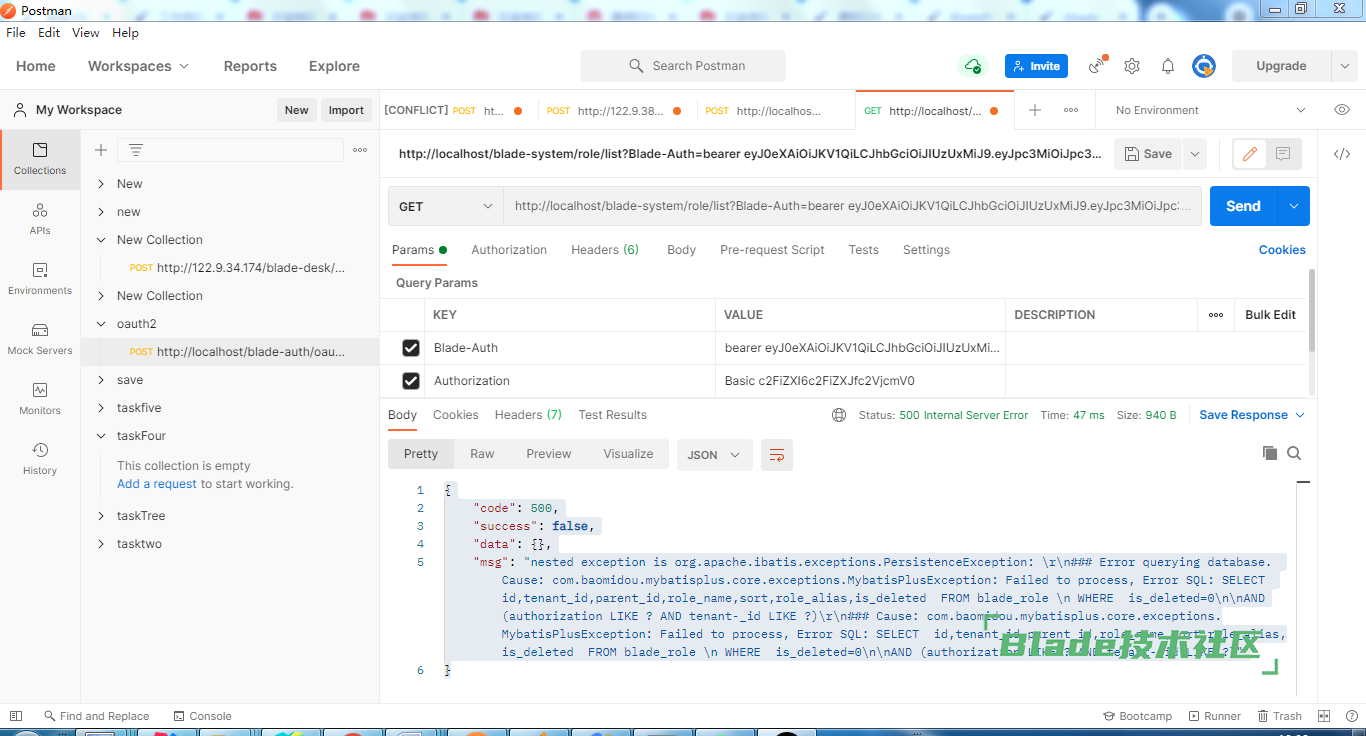The image size is (1366, 736).
Task: Open the Save Response dropdown
Action: (x=1252, y=415)
